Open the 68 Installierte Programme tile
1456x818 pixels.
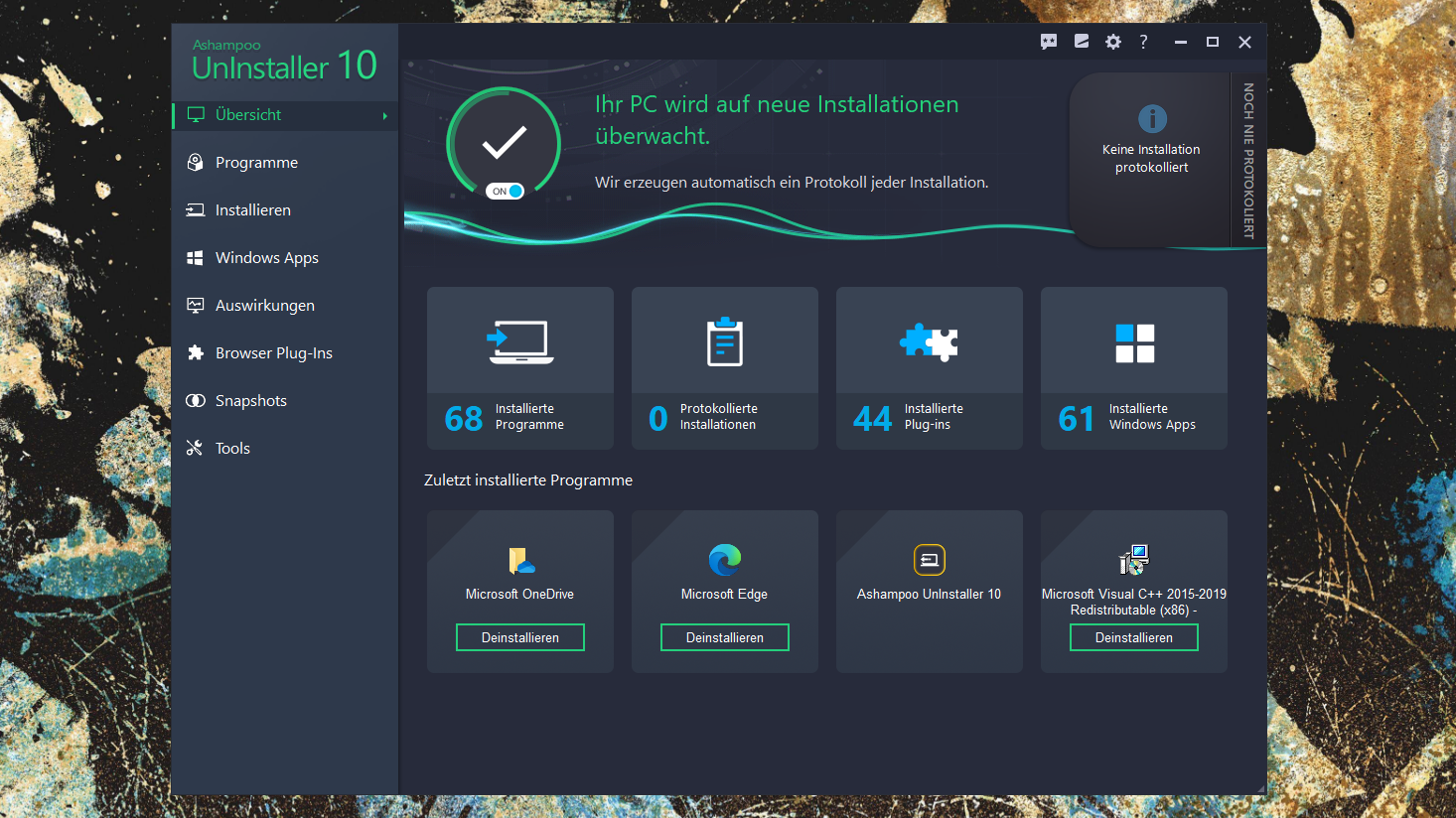[x=520, y=368]
